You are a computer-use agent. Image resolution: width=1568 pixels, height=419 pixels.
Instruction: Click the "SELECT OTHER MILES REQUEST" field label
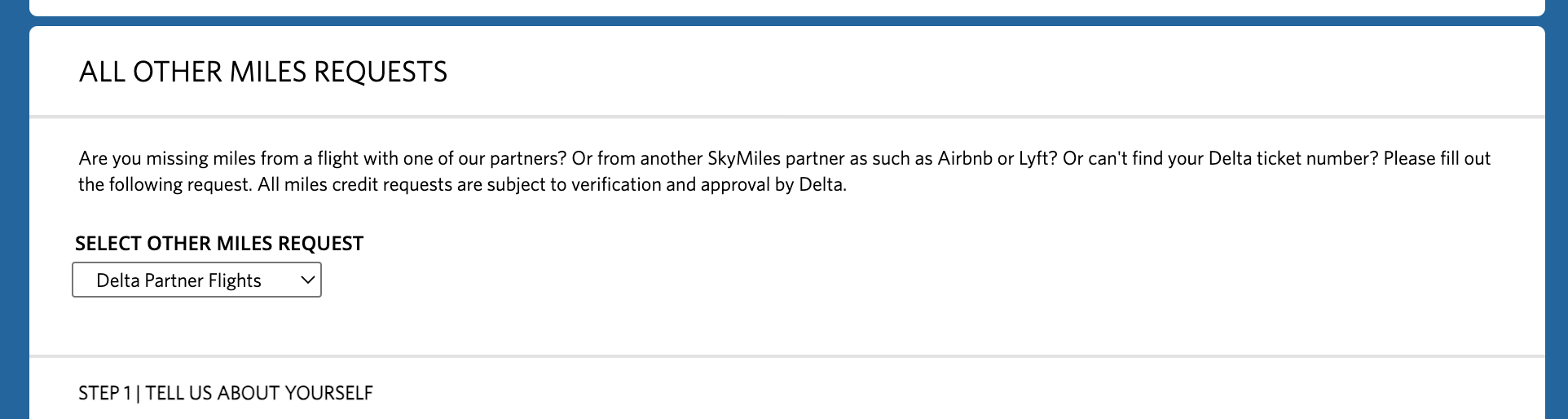click(x=219, y=244)
